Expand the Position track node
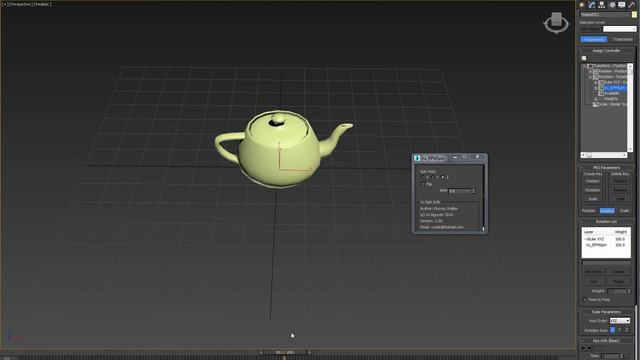The image size is (640, 360). [x=590, y=71]
